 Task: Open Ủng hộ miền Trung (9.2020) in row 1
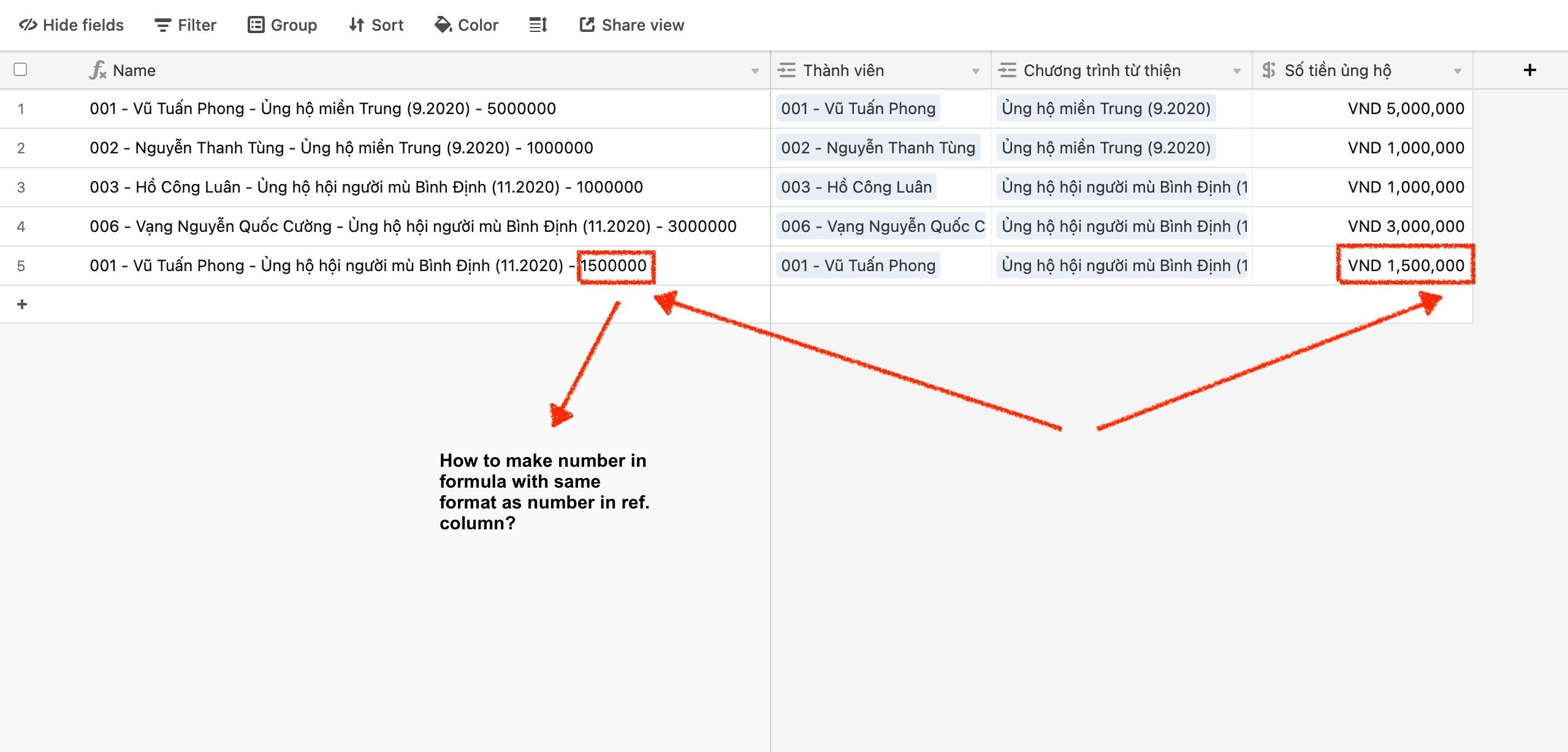(x=1106, y=109)
